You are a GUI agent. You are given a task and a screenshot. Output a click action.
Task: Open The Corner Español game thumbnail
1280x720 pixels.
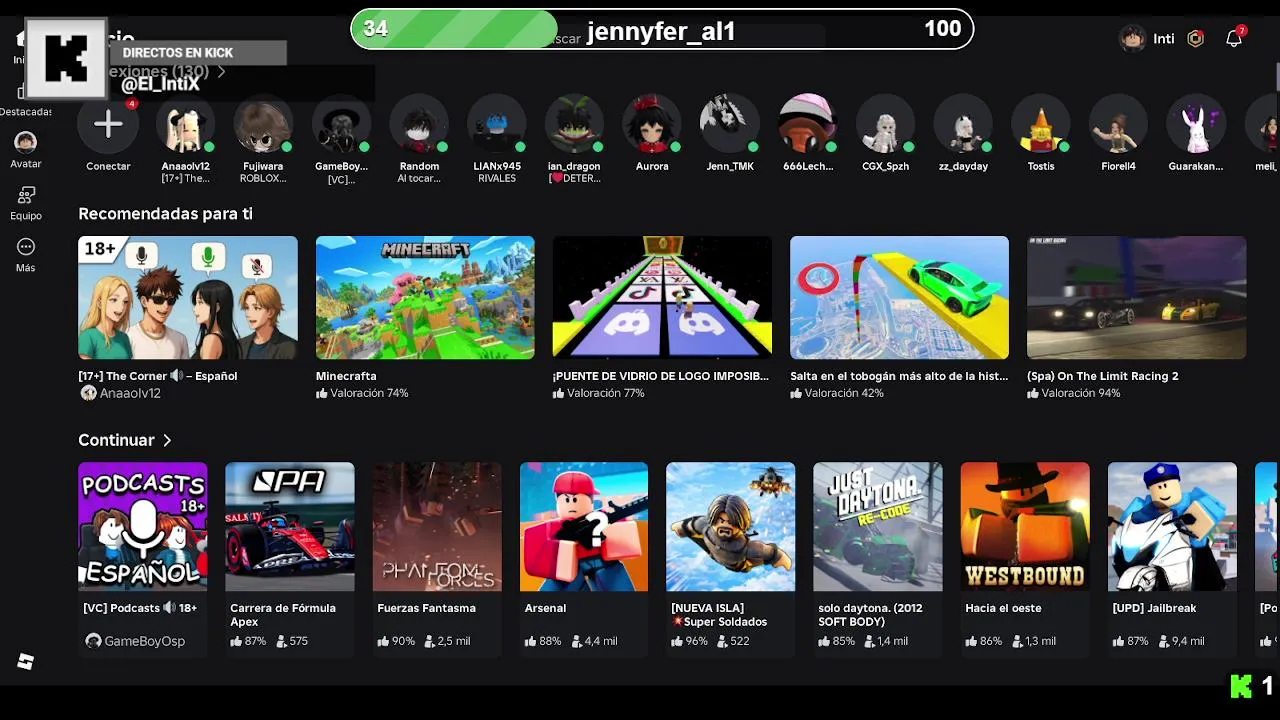point(188,297)
